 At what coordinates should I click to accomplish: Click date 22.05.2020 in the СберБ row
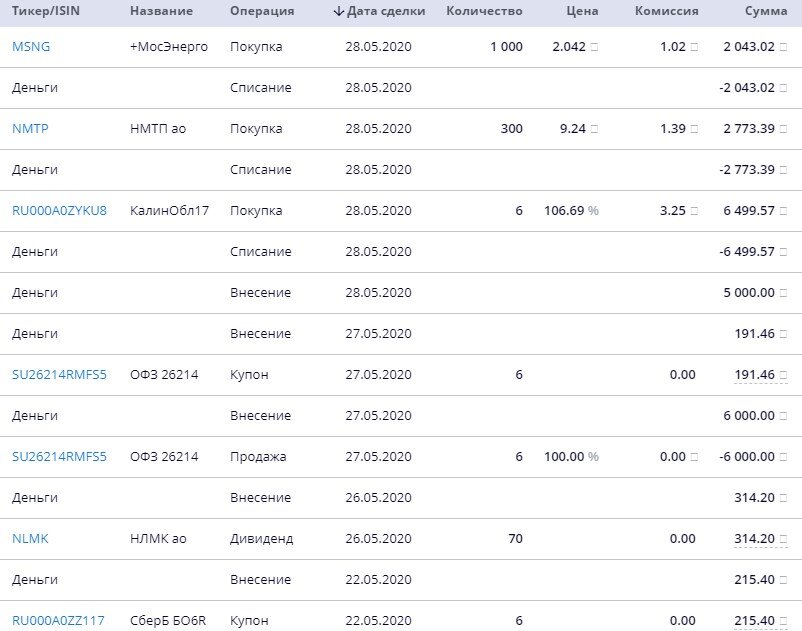click(378, 620)
